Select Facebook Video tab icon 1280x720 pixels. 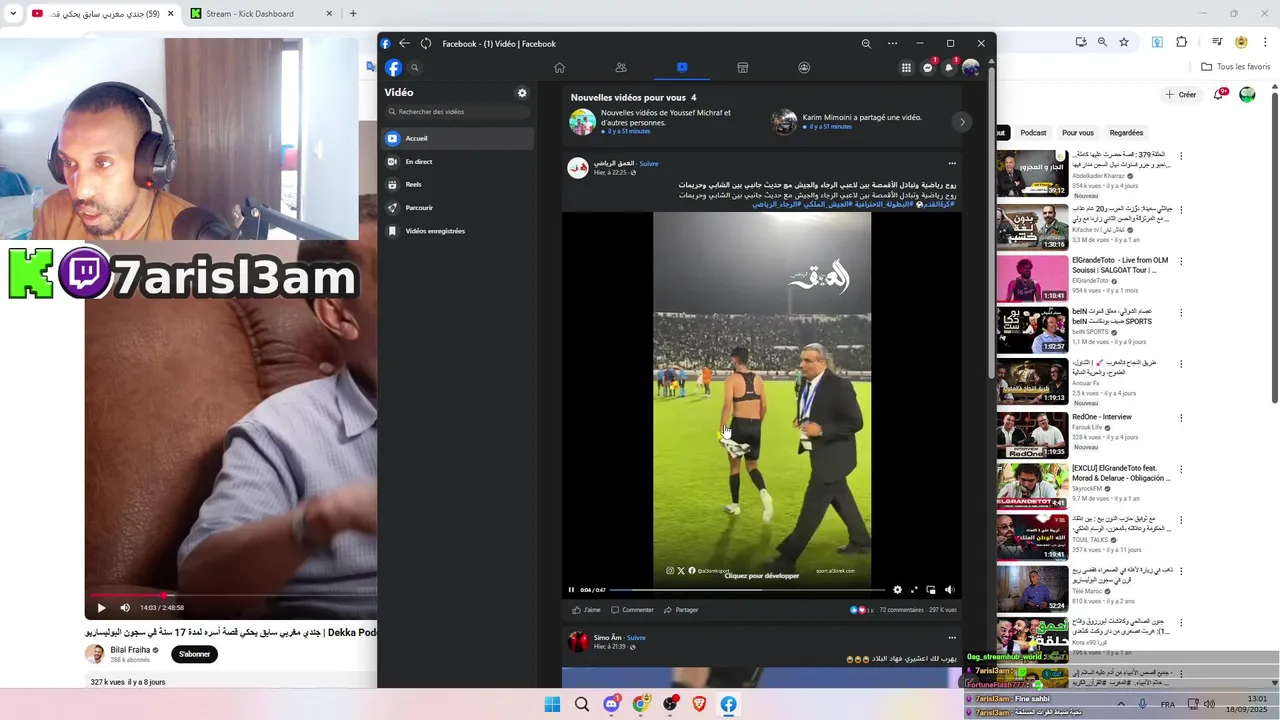[x=682, y=67]
